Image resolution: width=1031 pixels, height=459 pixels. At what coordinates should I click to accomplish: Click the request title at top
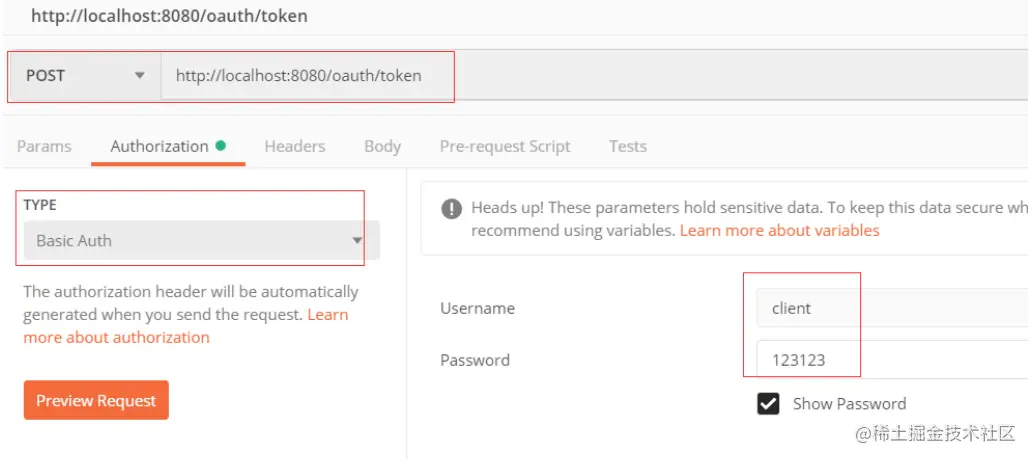(x=169, y=16)
